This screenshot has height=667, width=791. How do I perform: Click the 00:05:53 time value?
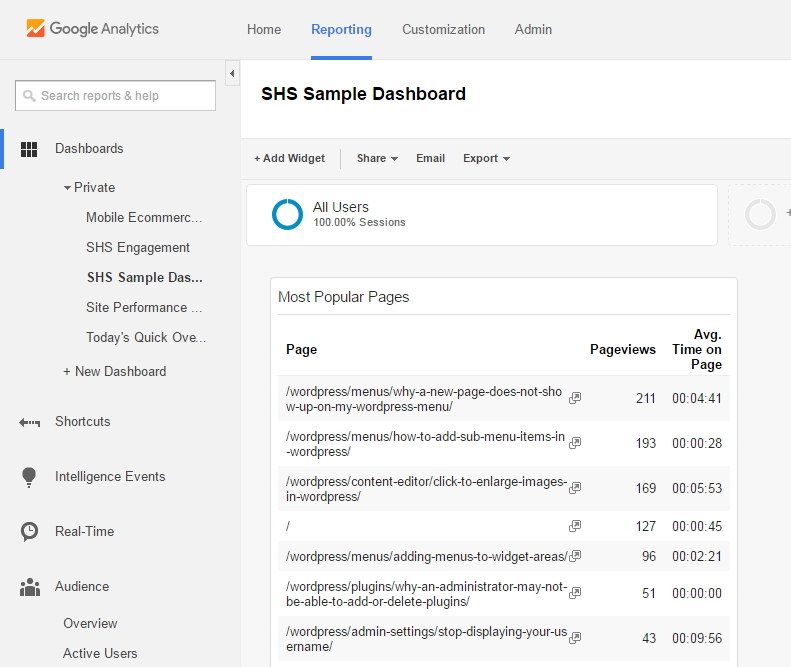click(697, 488)
